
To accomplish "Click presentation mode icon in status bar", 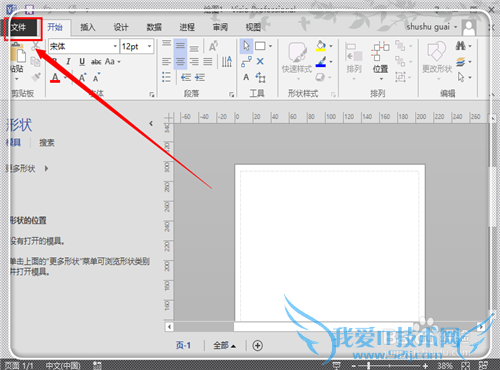I will pos(337,366).
